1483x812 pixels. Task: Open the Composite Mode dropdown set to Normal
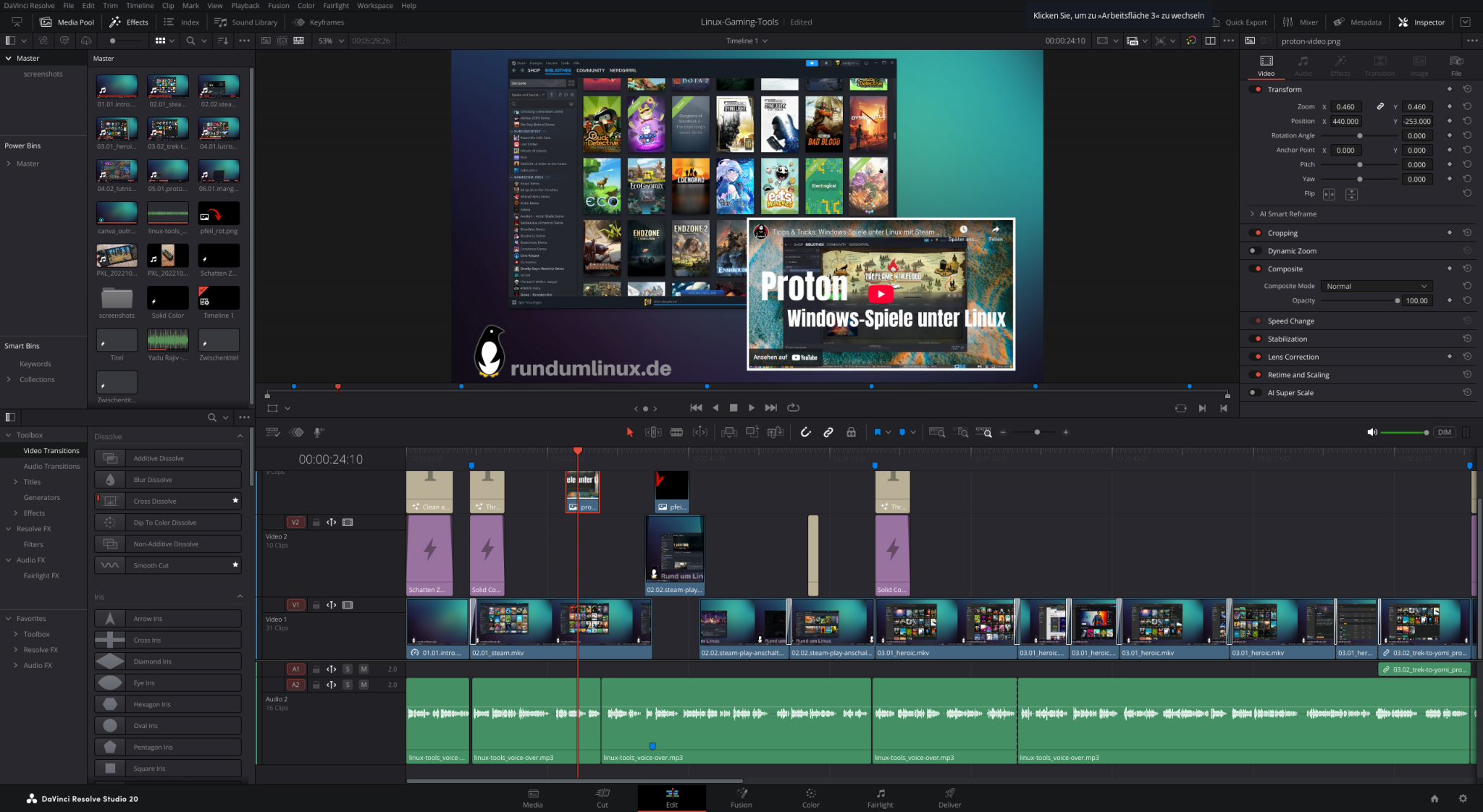[x=1375, y=286]
